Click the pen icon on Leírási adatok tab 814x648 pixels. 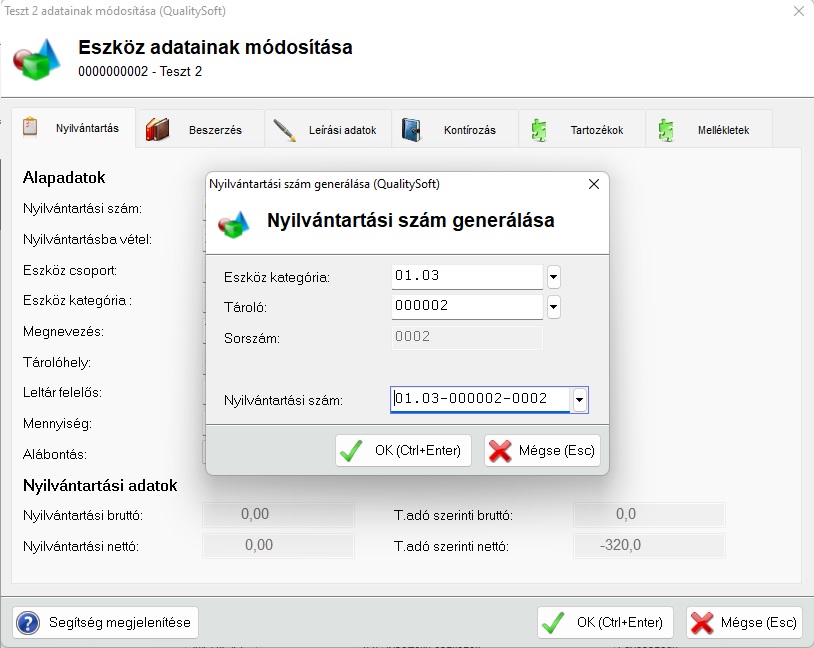point(285,130)
